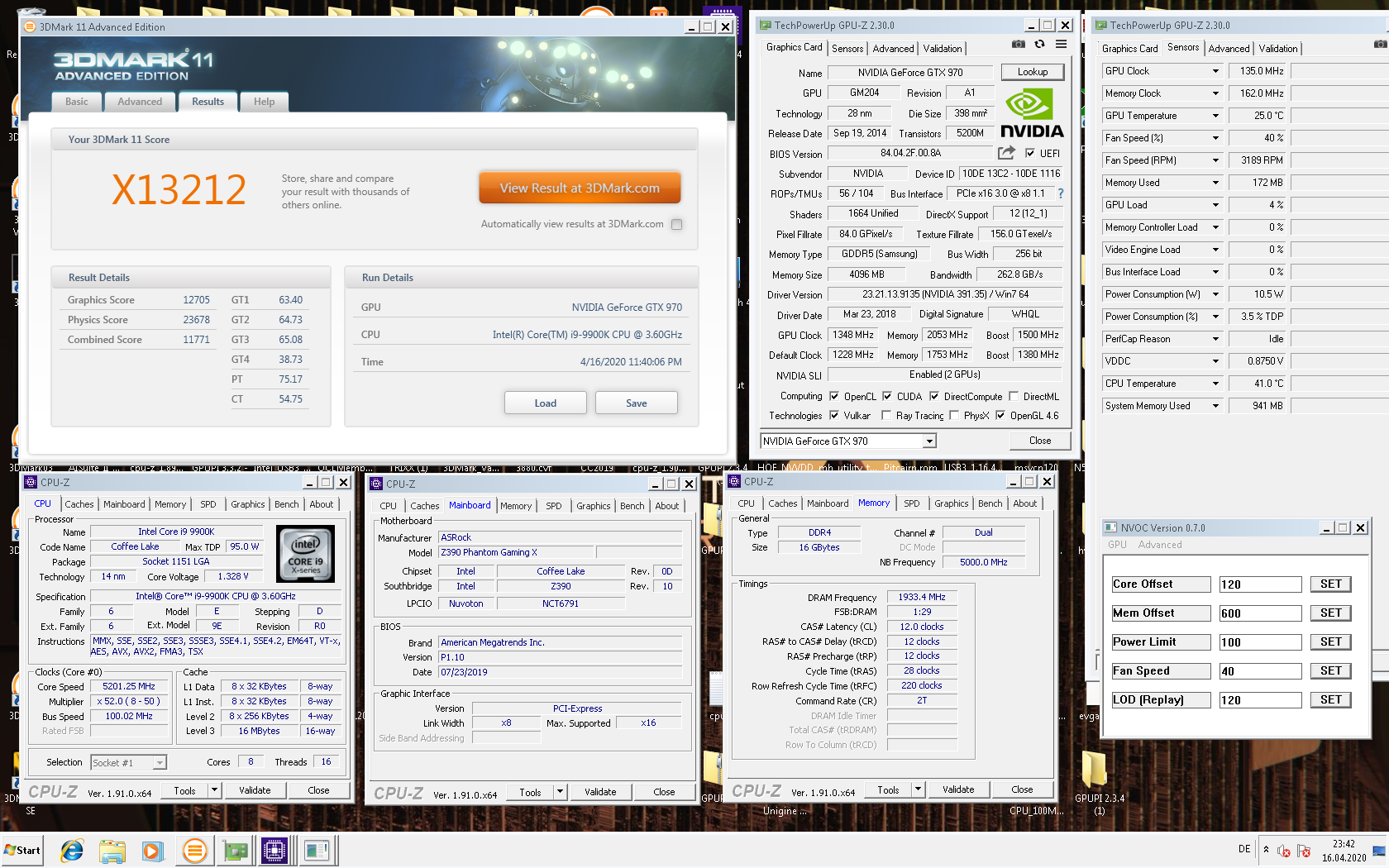The width and height of the screenshot is (1389, 868).
Task: Open Advanced tab in GPU-Z Graphics Card window
Action: coord(894,49)
